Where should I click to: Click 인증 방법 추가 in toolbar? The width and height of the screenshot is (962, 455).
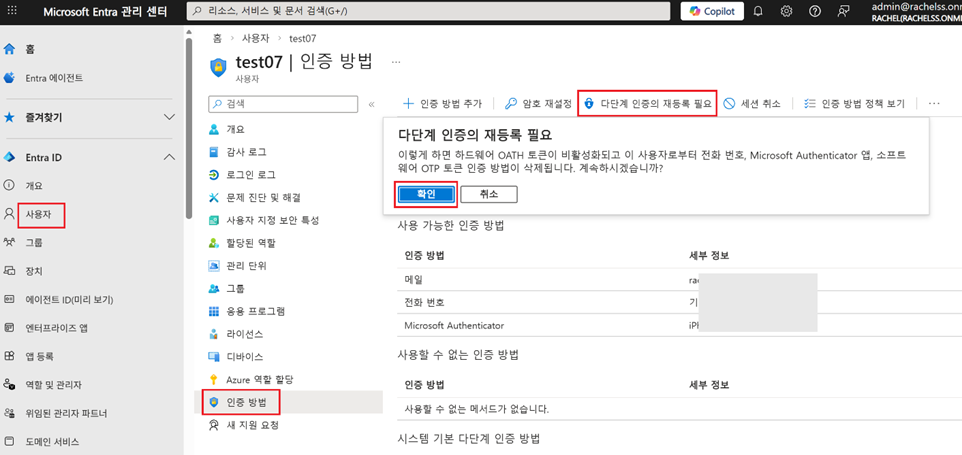click(x=442, y=104)
